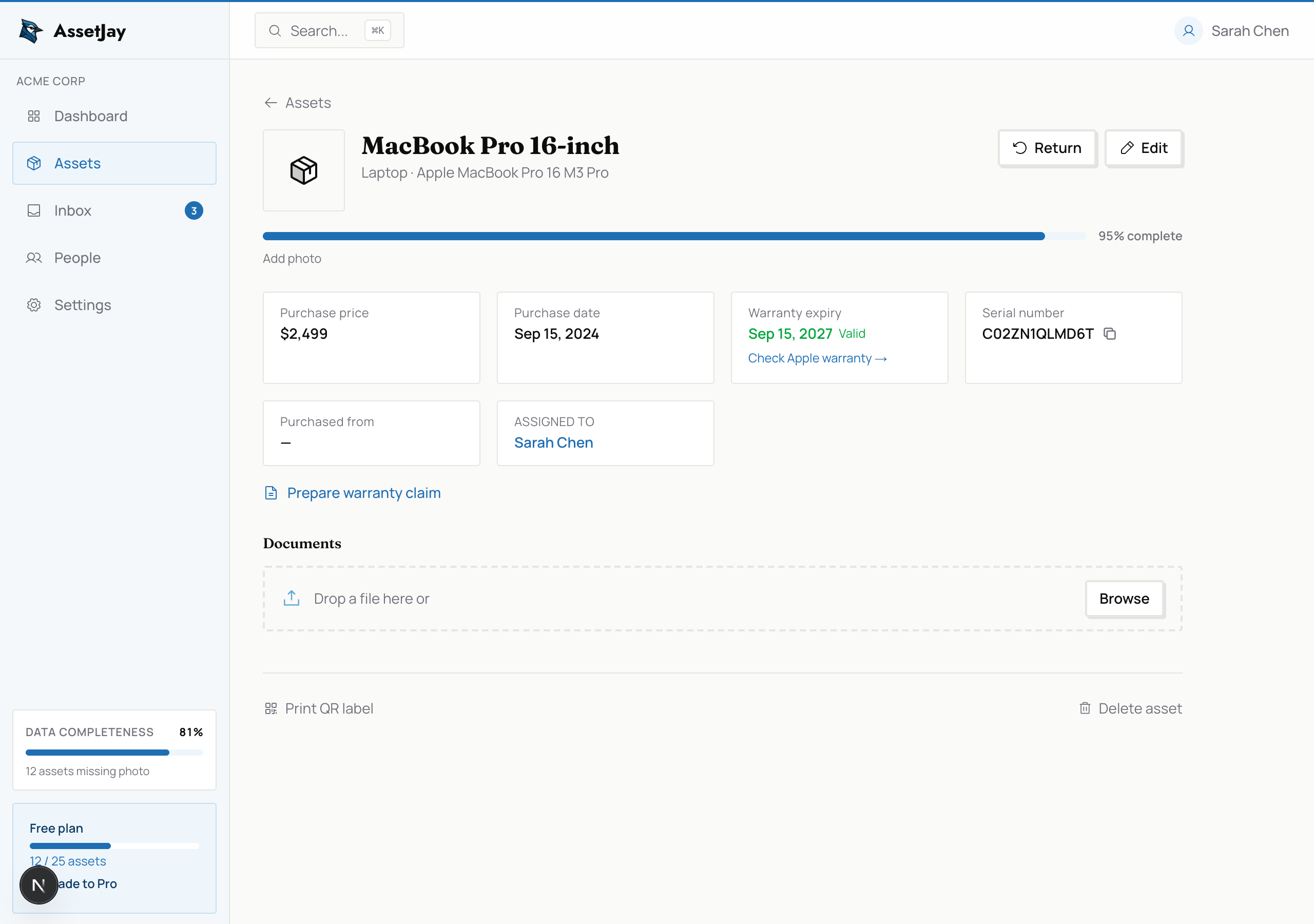Image resolution: width=1314 pixels, height=924 pixels.
Task: Select the Inbox icon in the sidebar
Action: (34, 210)
